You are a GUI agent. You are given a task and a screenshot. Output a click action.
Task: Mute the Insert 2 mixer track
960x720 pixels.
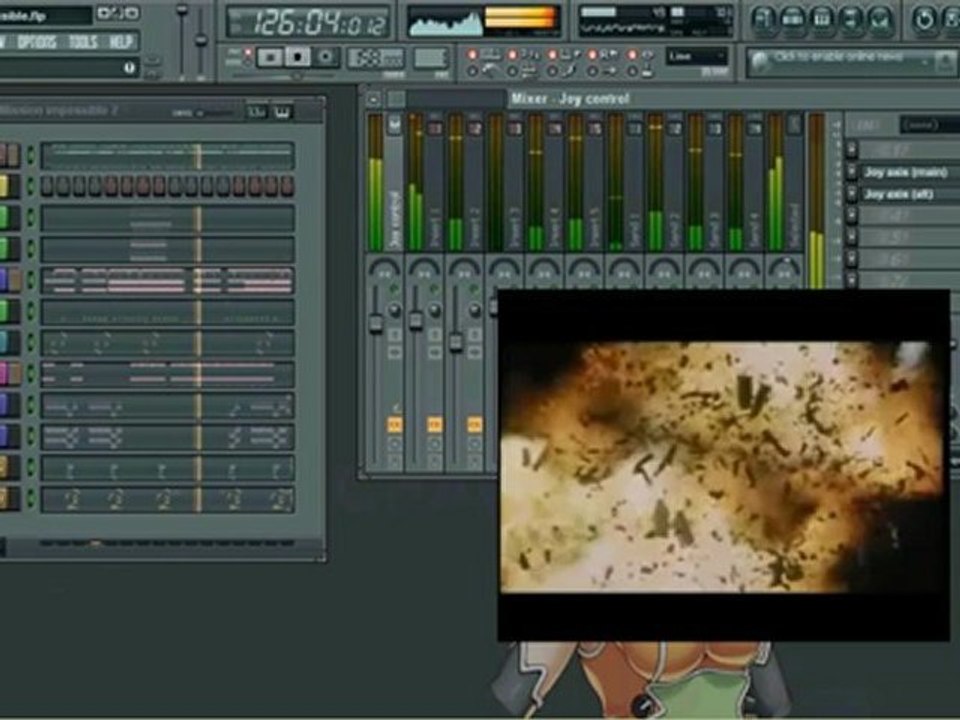(474, 287)
